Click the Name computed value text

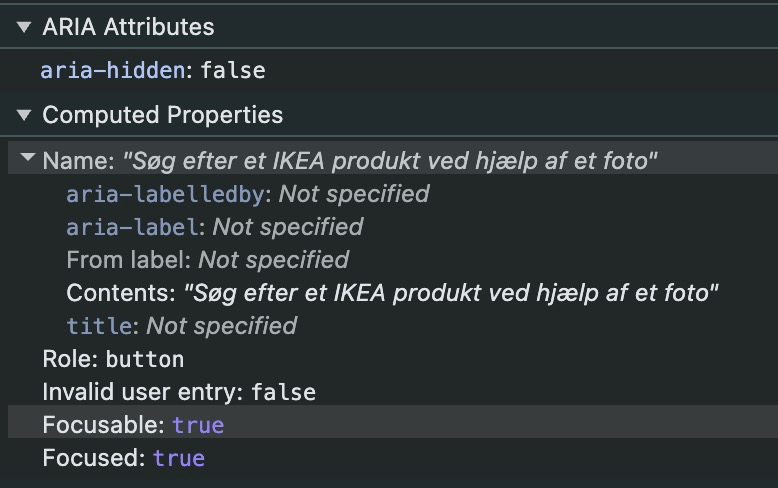point(390,161)
